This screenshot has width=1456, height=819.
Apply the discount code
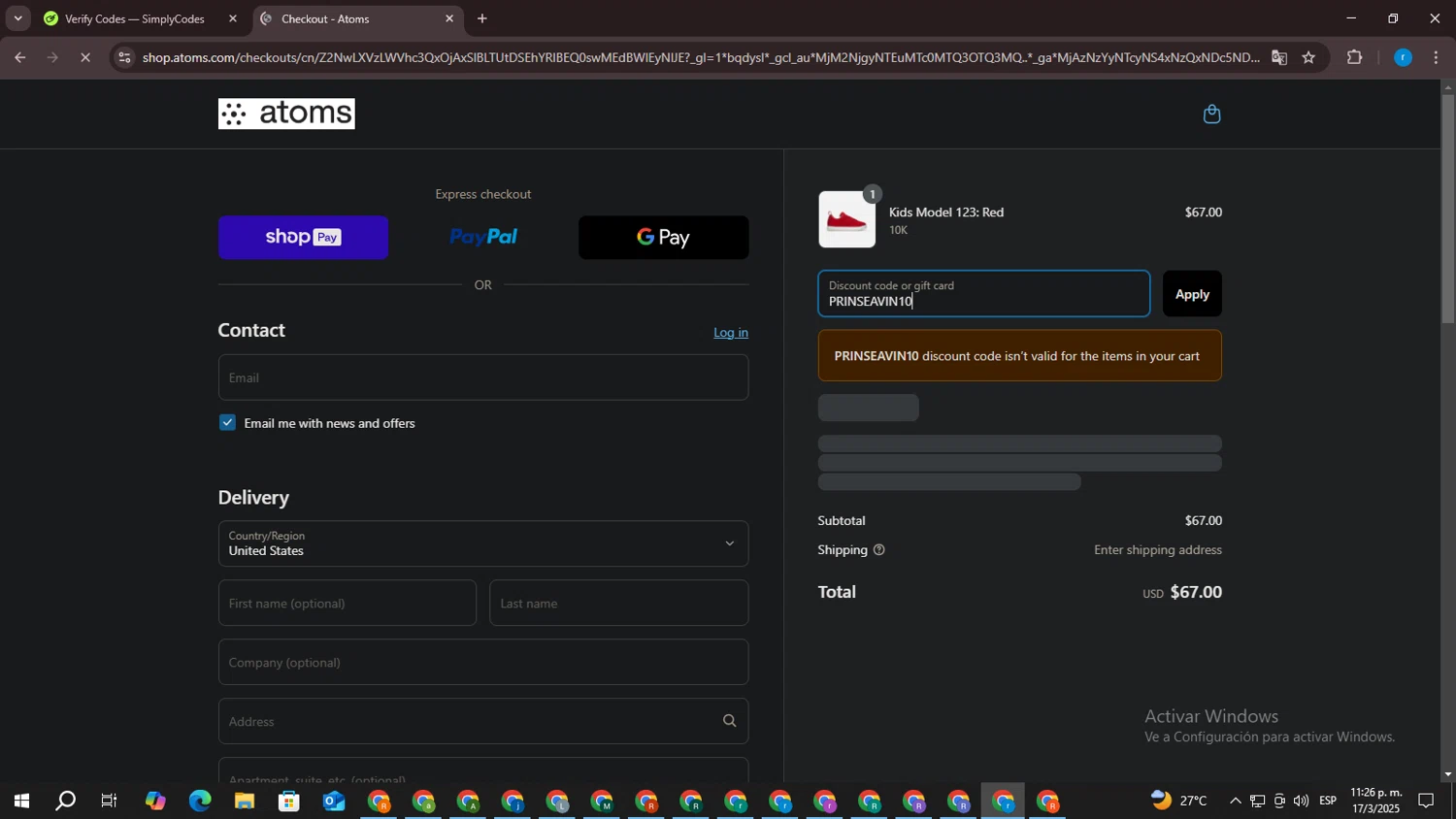pos(1192,294)
